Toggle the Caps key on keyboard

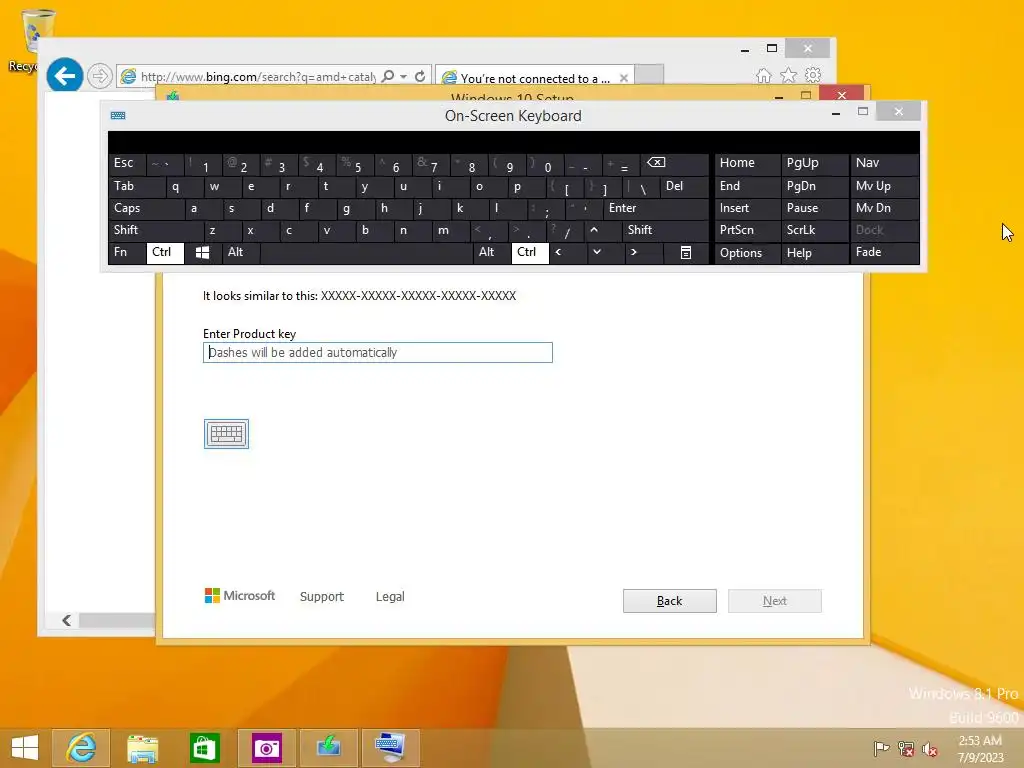[146, 208]
